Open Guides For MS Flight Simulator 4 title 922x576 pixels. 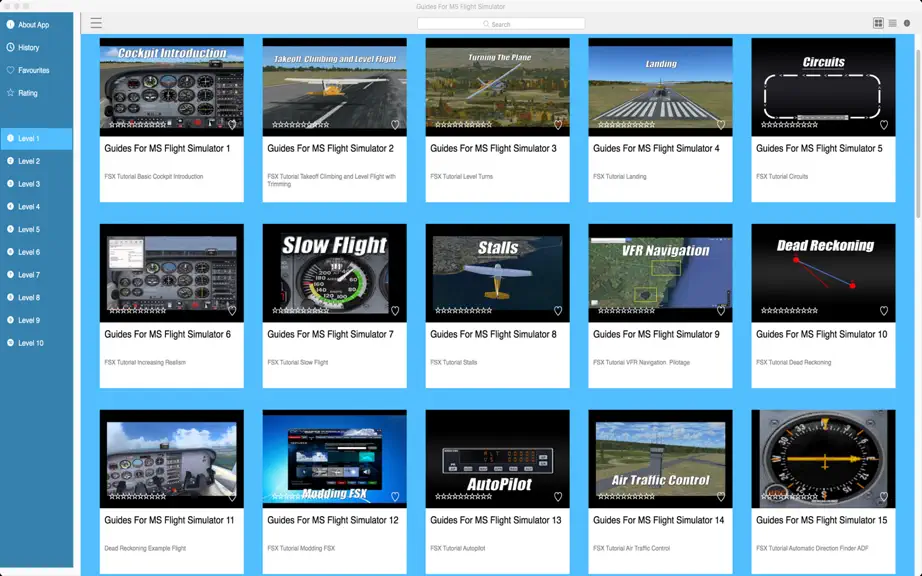(x=656, y=148)
